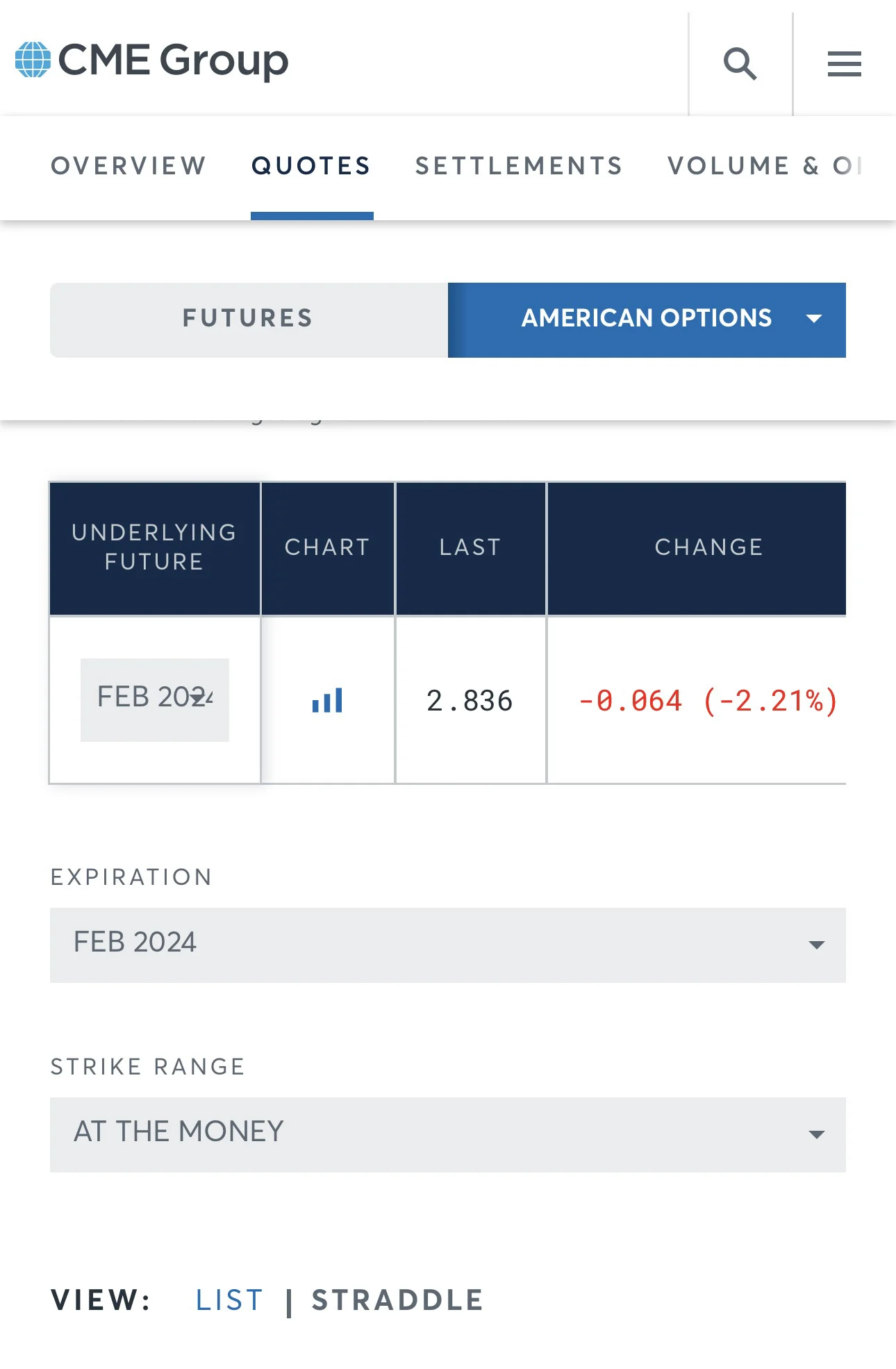This screenshot has height=1369, width=896.
Task: Open the search magnifier icon
Action: pos(740,64)
